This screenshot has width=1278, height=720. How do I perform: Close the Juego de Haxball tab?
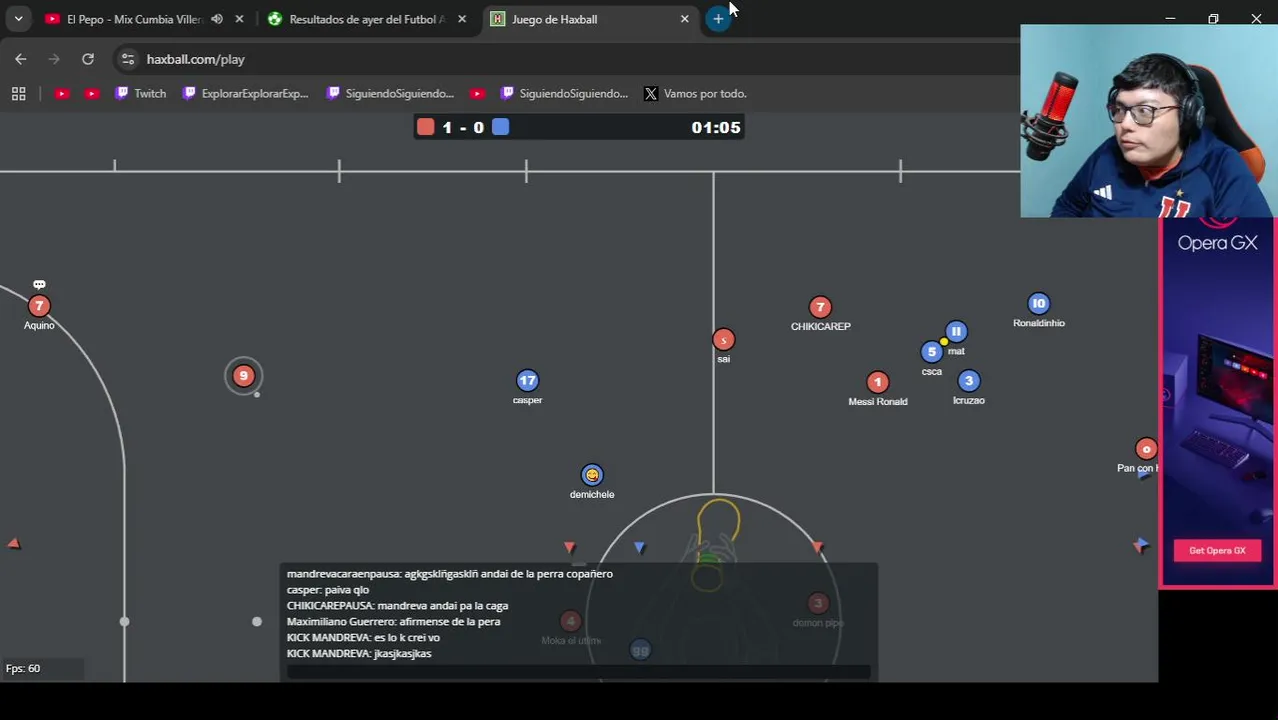[x=685, y=19]
